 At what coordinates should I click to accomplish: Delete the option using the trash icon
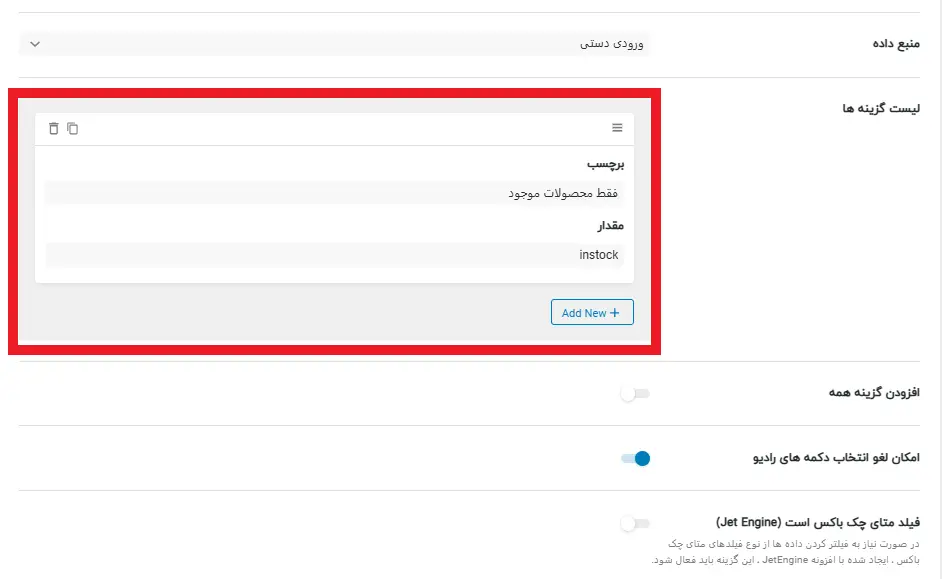coord(56,128)
